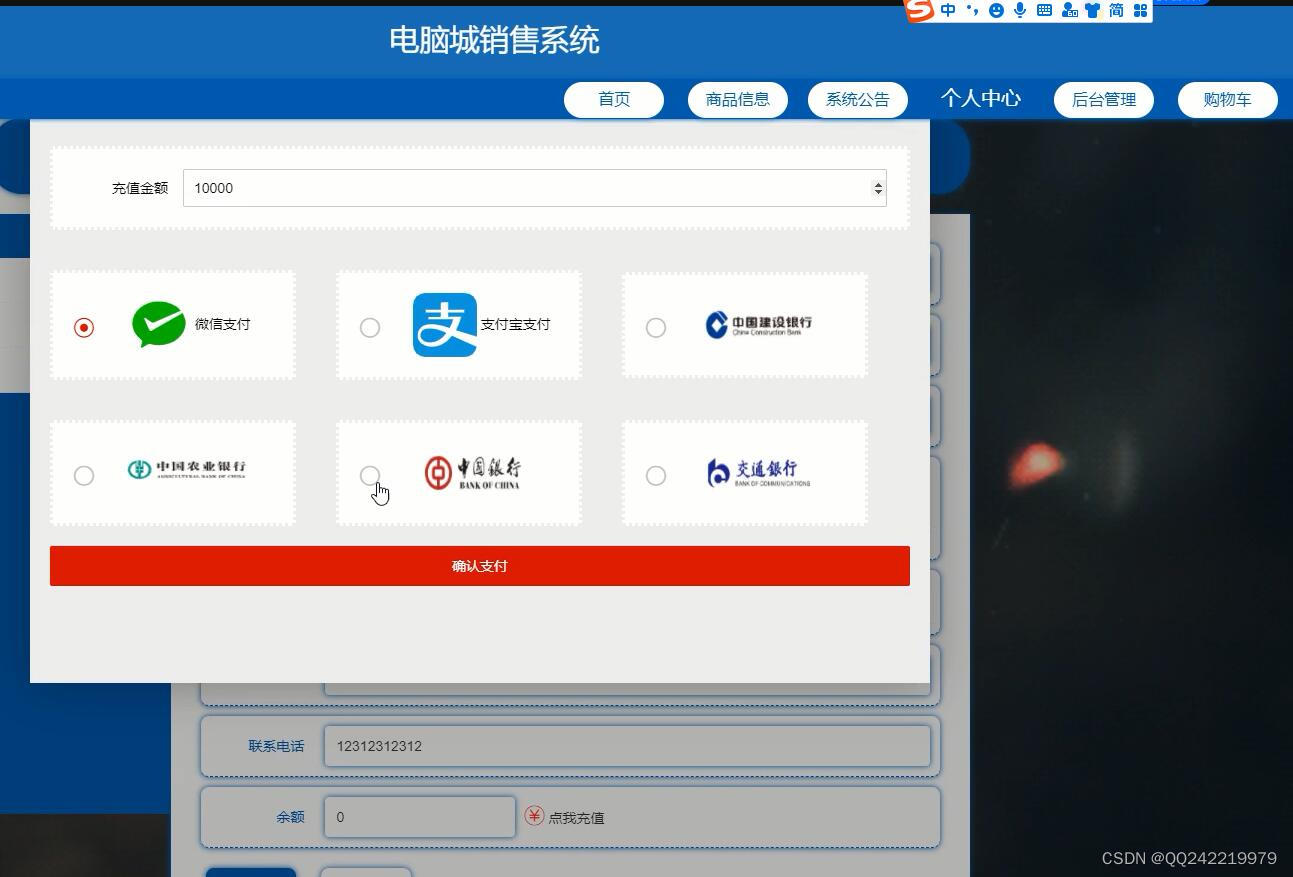
Task: Click the 余额 balance input field
Action: click(x=420, y=817)
